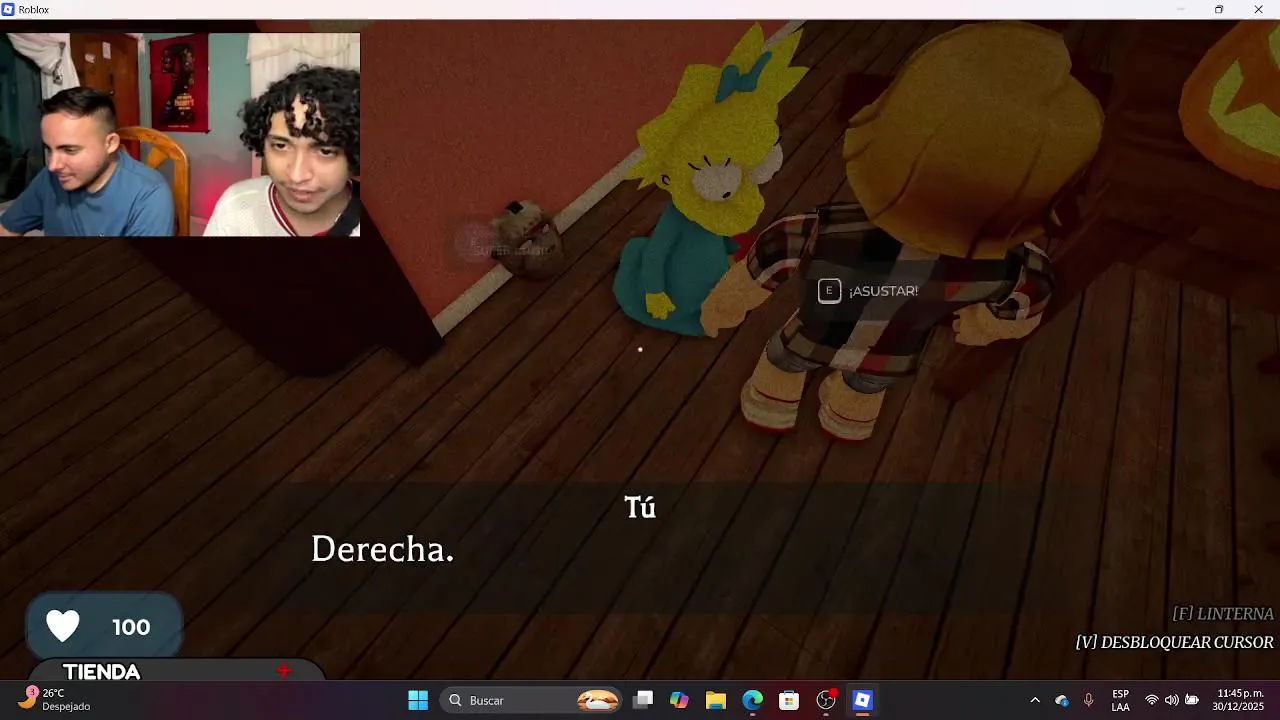The height and width of the screenshot is (720, 1280).
Task: Click the white heart health icon
Action: [63, 627]
